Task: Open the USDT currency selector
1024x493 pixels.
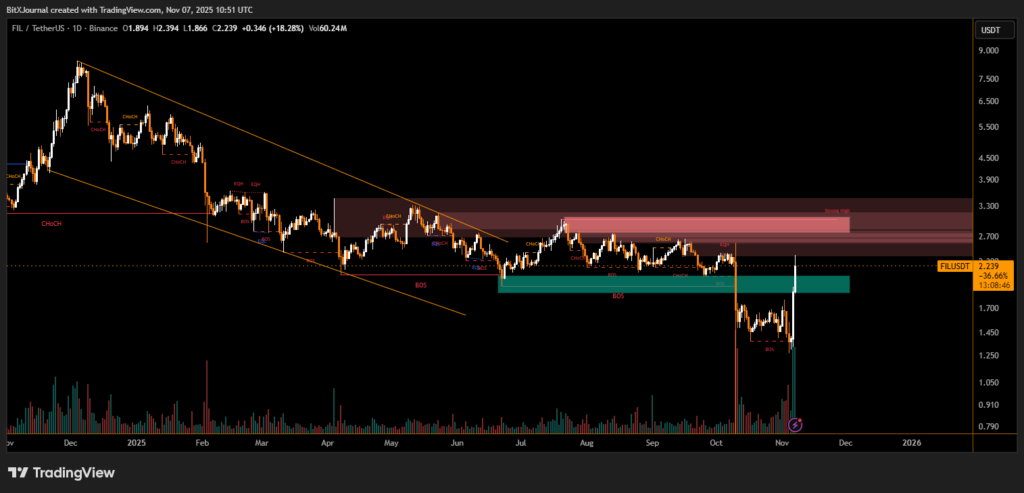Action: pyautogui.click(x=990, y=30)
